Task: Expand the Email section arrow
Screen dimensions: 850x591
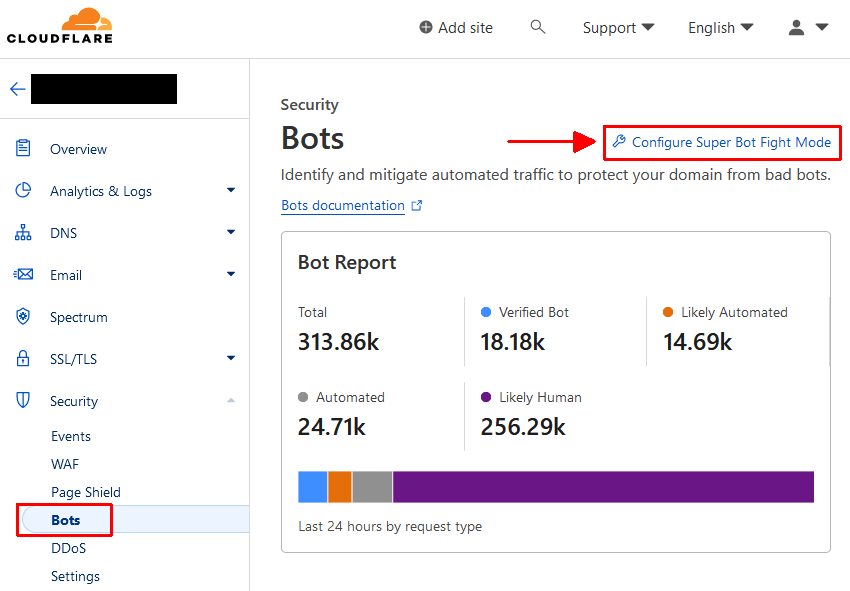Action: click(231, 274)
